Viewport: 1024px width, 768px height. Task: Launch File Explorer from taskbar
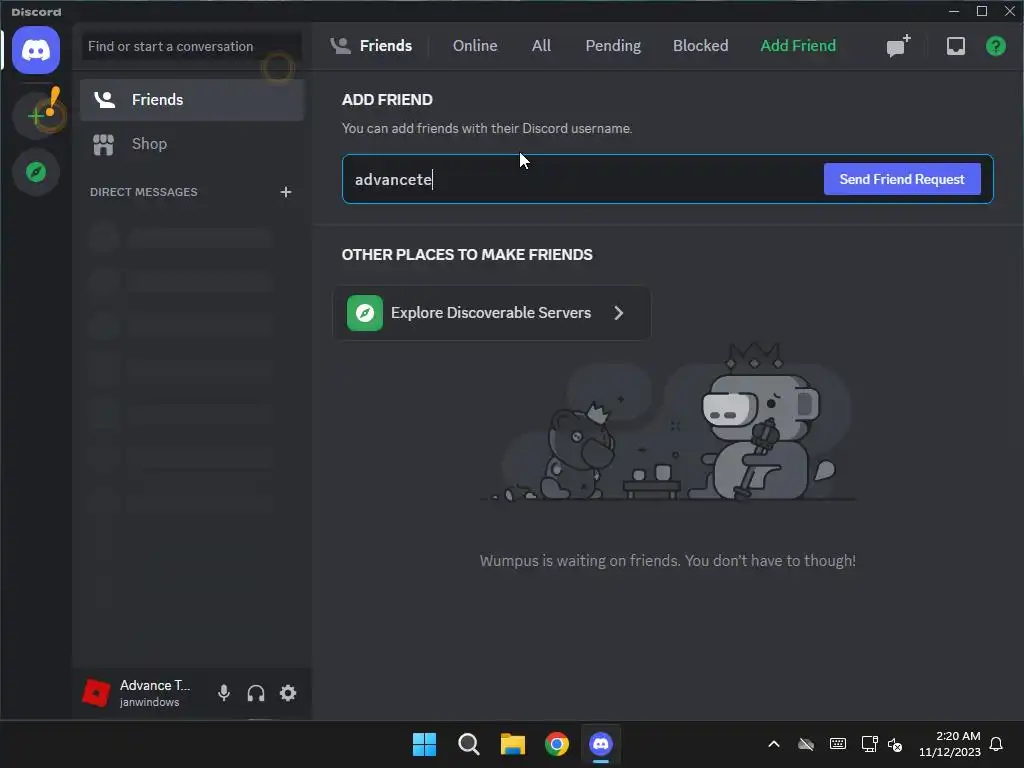click(x=513, y=744)
